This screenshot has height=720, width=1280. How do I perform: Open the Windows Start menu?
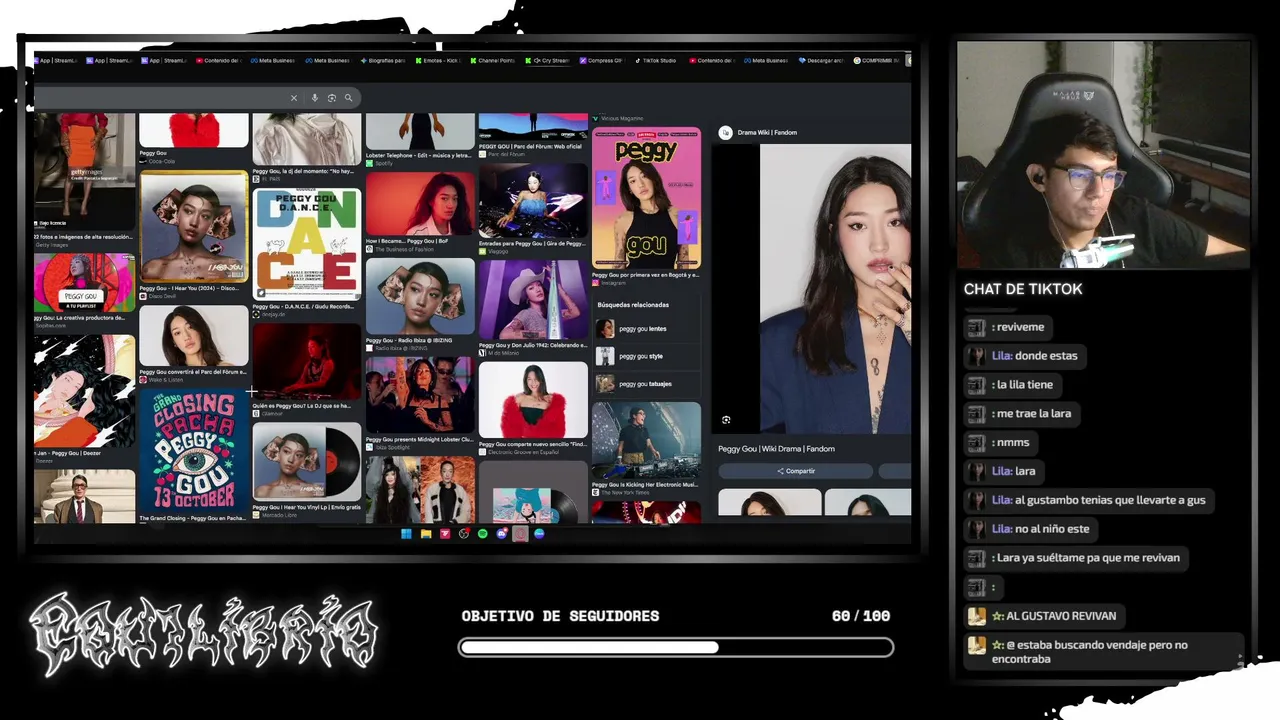(406, 534)
